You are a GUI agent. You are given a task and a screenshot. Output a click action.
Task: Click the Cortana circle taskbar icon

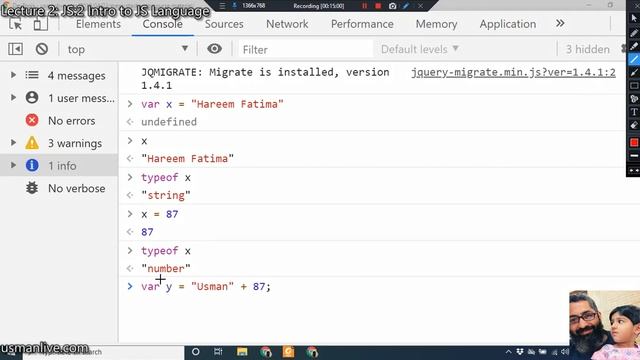click(196, 352)
